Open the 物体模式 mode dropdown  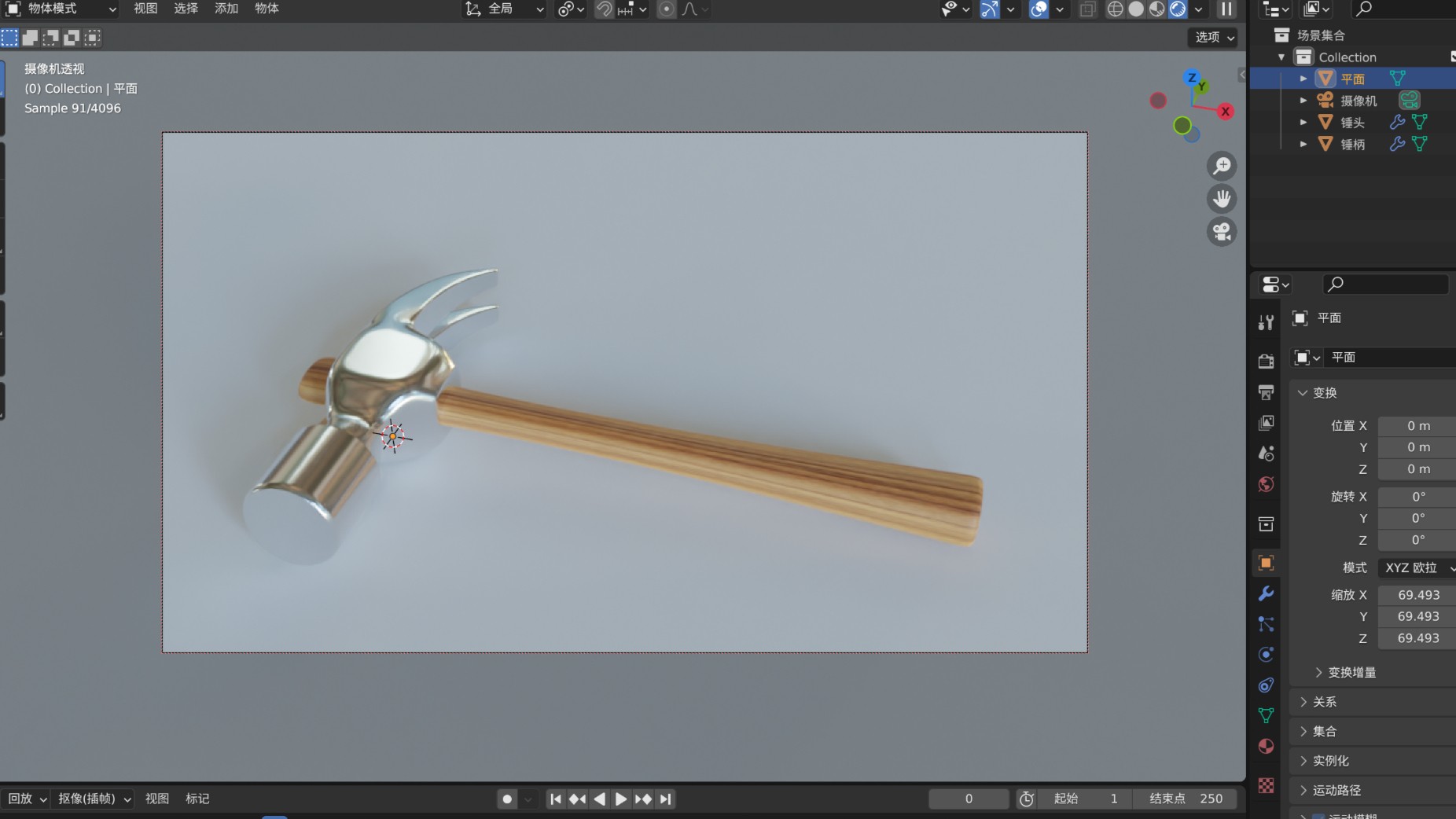click(61, 9)
